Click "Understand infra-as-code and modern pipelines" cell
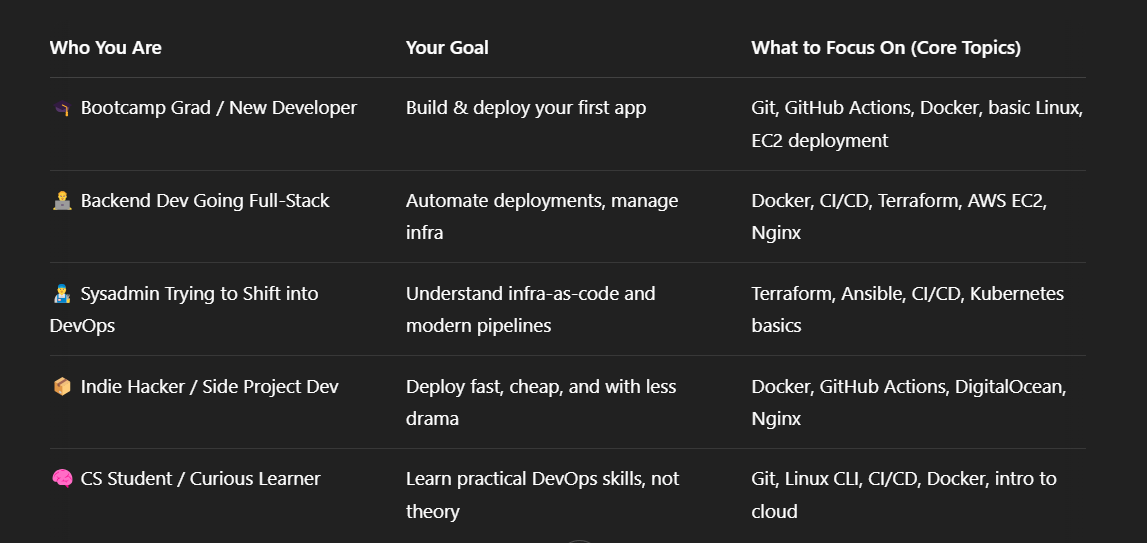 click(530, 310)
